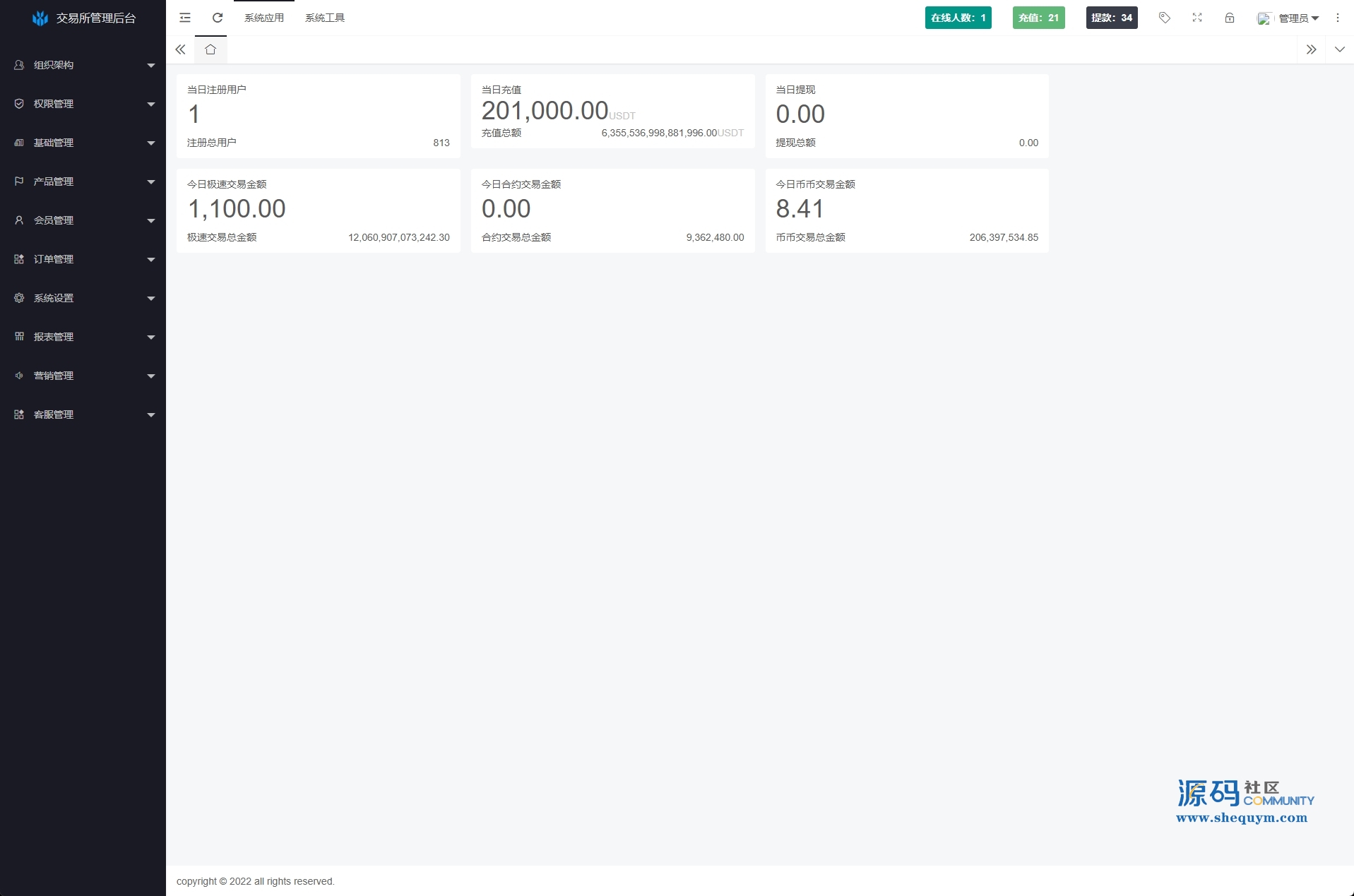This screenshot has width=1354, height=896.
Task: Select the home tab icon
Action: click(210, 49)
